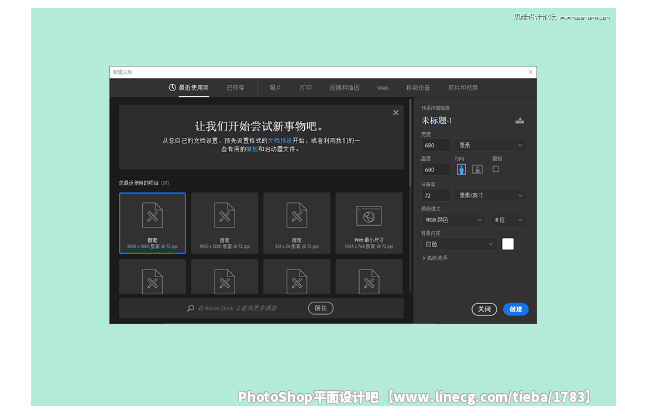Open the resolution unit dropdown (像素/英寸)
Screen dimensions: 646x416
(490, 195)
